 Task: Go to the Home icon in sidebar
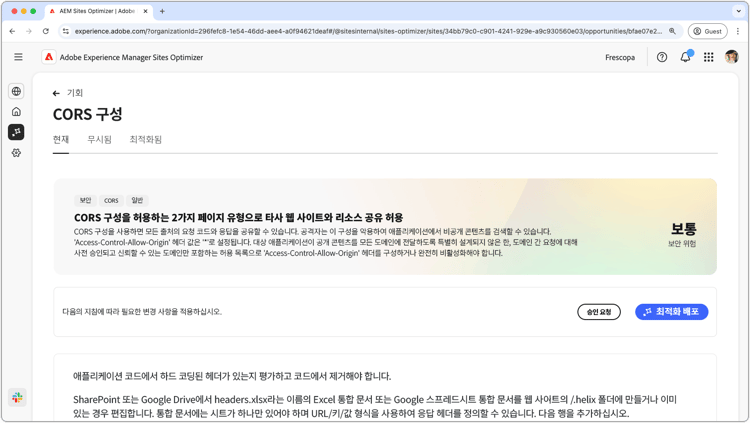(x=16, y=111)
